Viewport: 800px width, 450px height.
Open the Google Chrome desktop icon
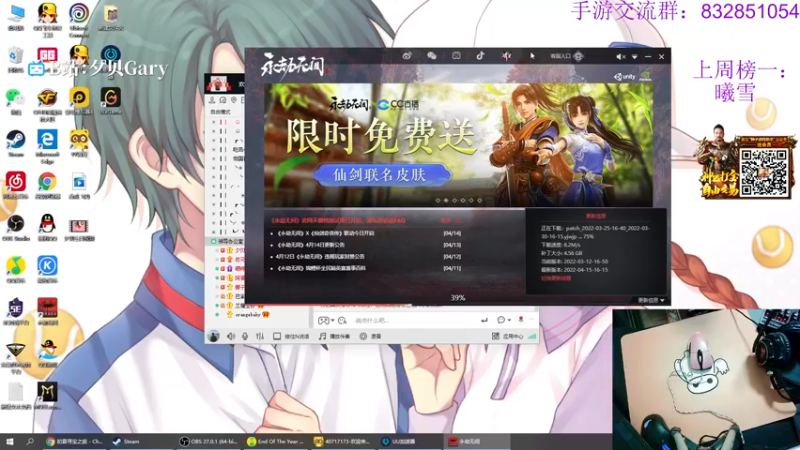(x=47, y=185)
